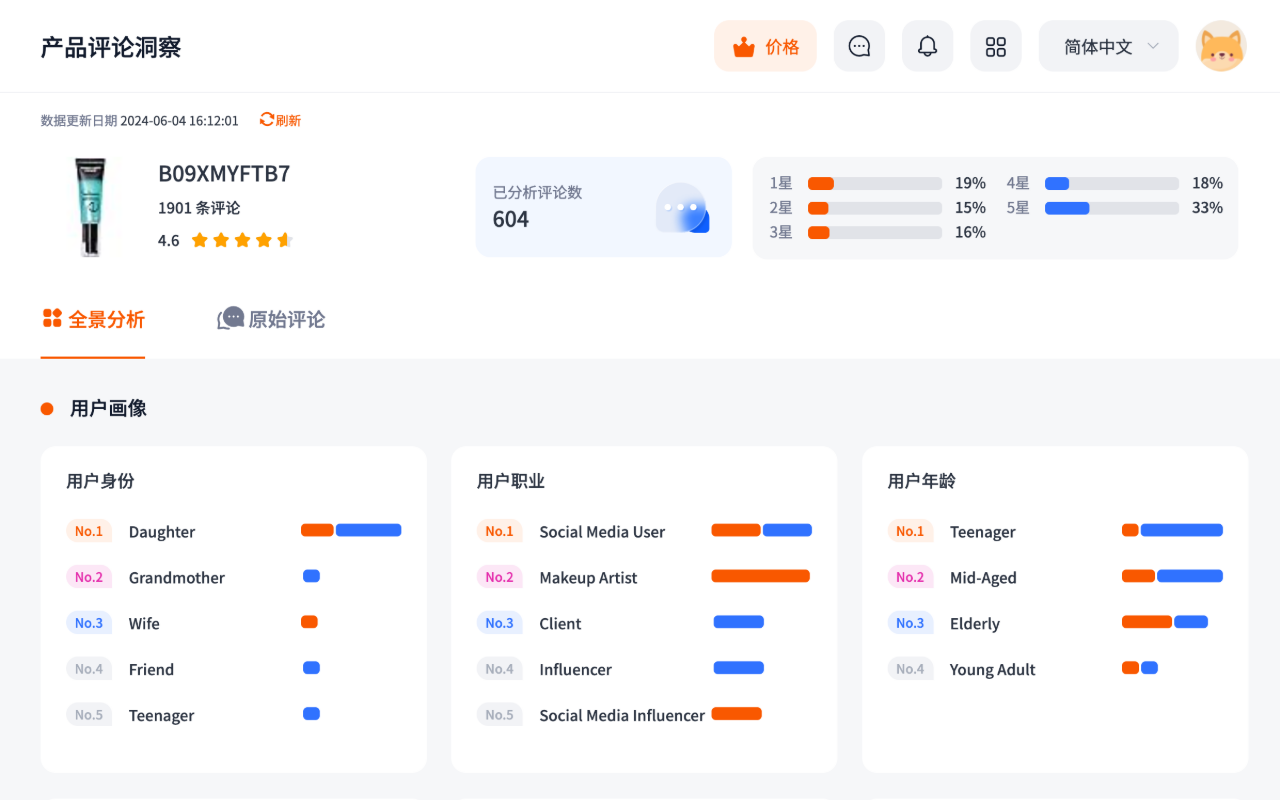
Task: Select the 全景分析 tab
Action: point(106,318)
